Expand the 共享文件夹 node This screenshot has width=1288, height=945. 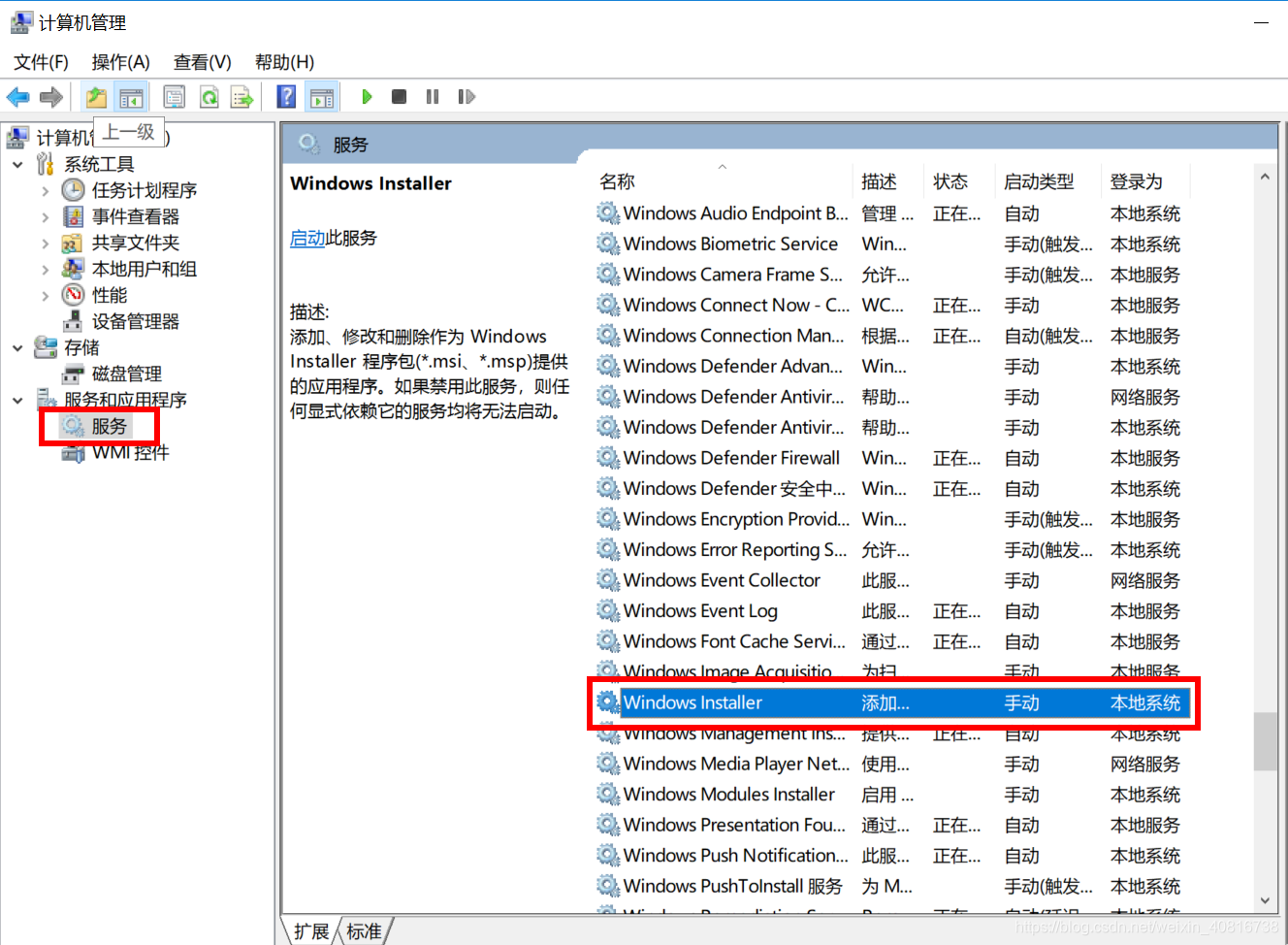coord(45,243)
